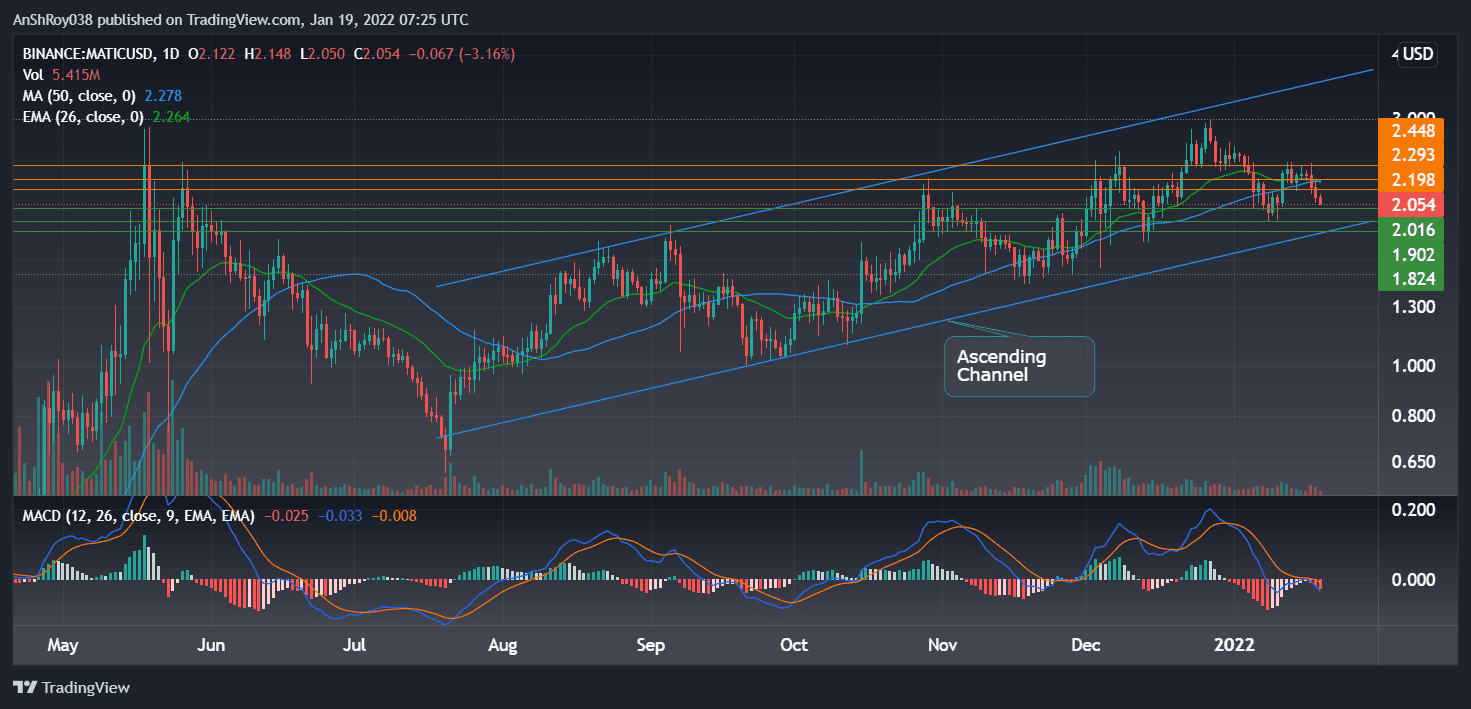Select the Ascending Channel annotation box

click(1018, 366)
